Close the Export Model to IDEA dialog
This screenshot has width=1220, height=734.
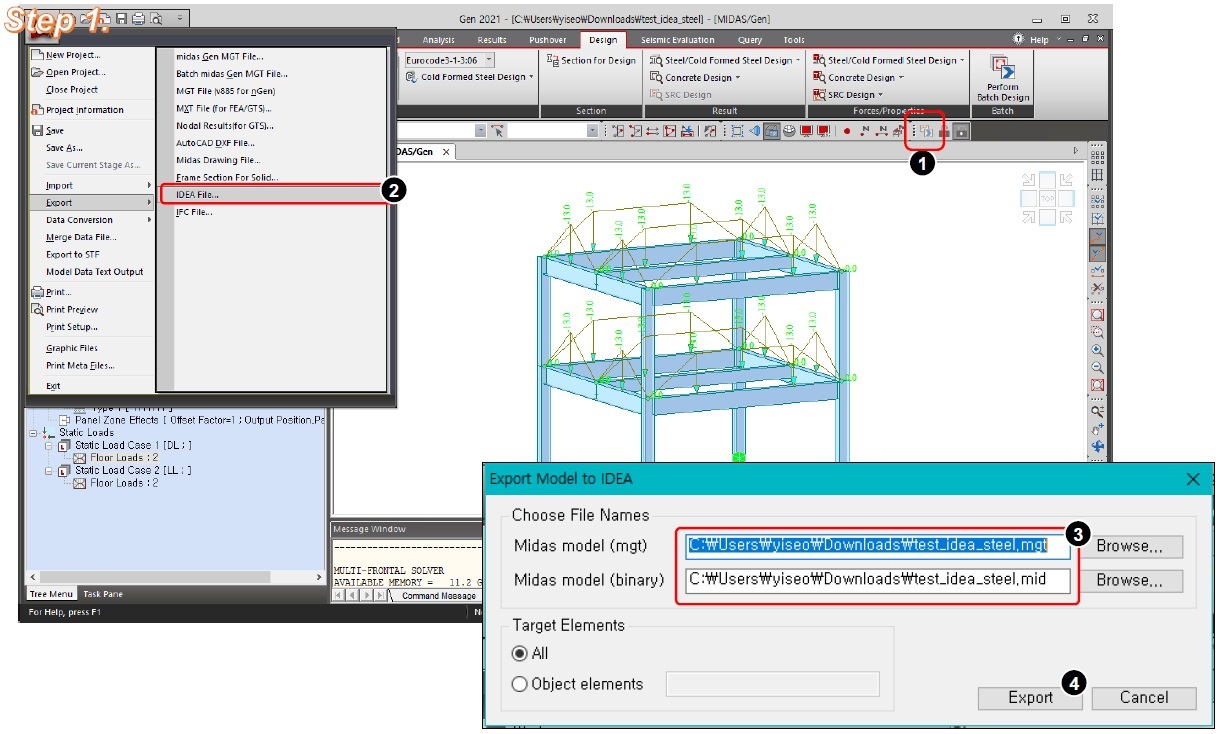click(x=1192, y=479)
